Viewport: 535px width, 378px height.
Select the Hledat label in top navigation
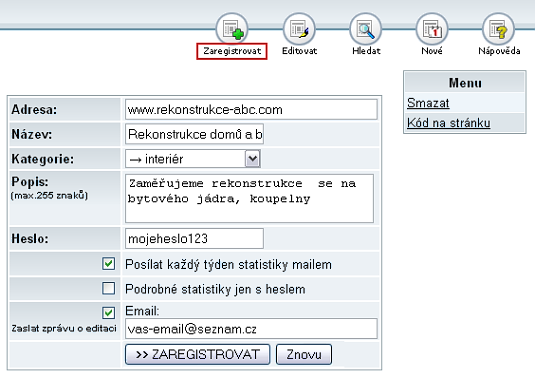[366, 51]
